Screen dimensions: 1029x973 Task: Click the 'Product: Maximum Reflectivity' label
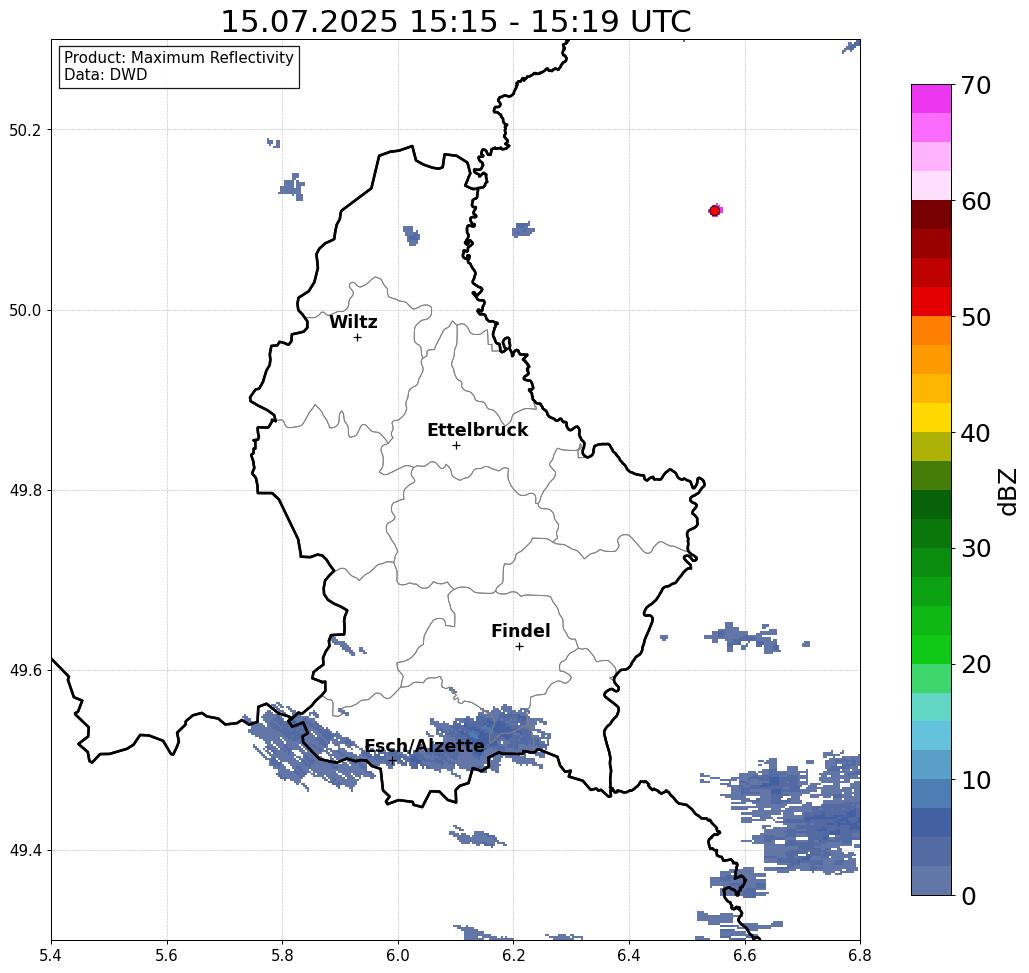pyautogui.click(x=178, y=58)
